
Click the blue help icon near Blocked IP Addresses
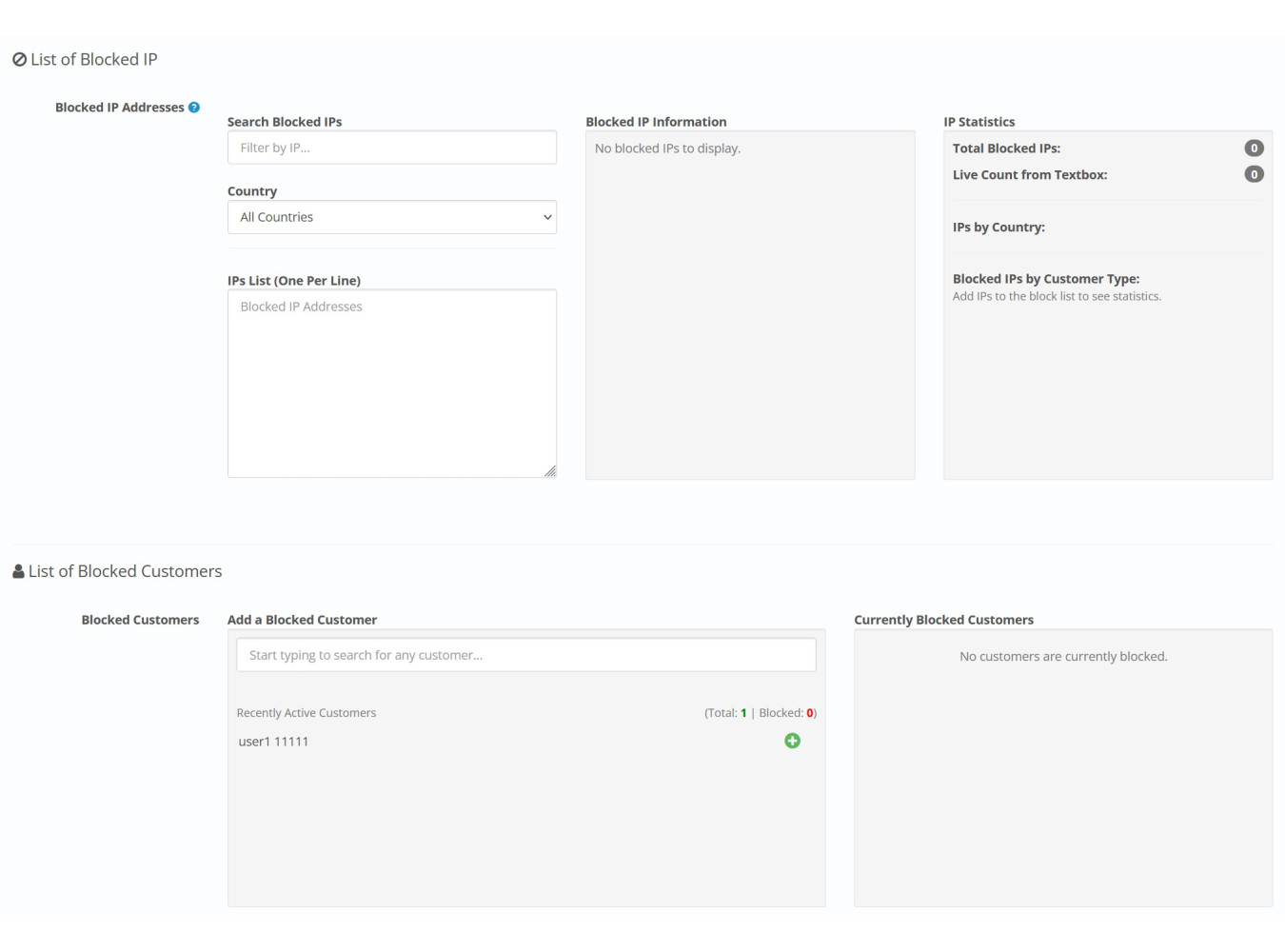point(194,108)
